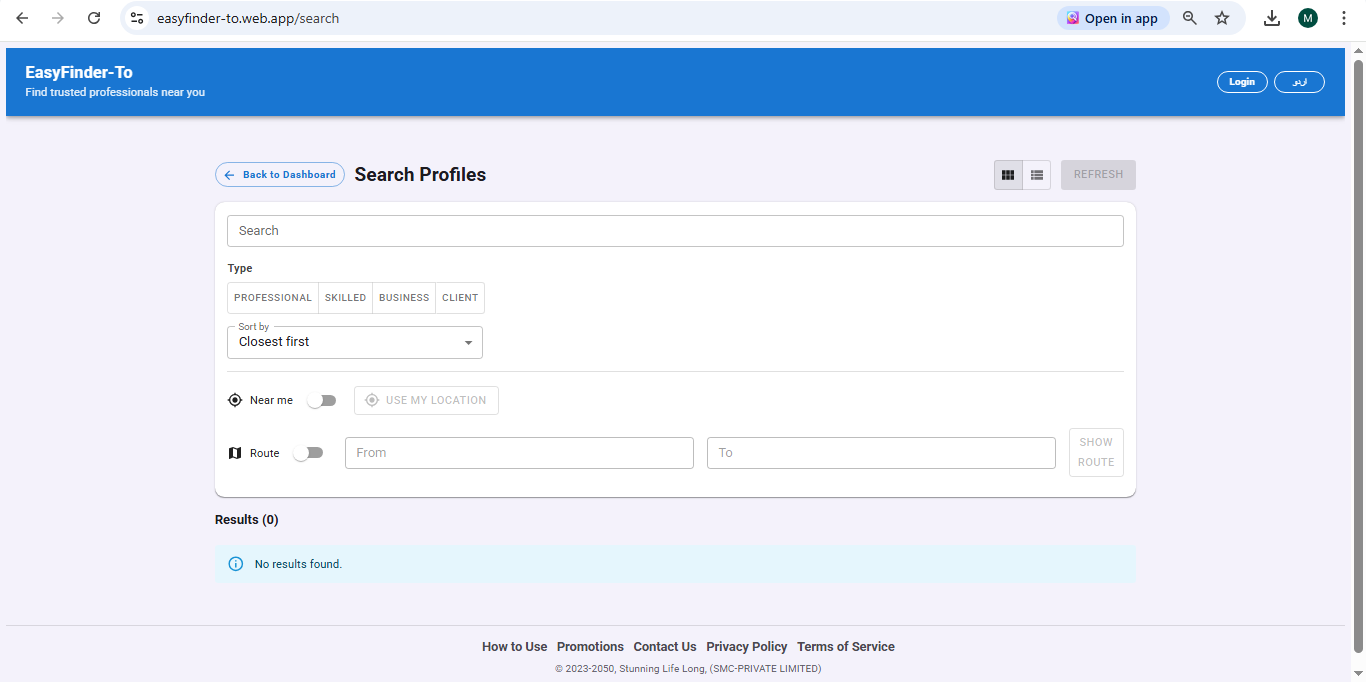Enable the Near me toggle switch
Screen dimensions: 1366x682
pyautogui.click(x=322, y=400)
